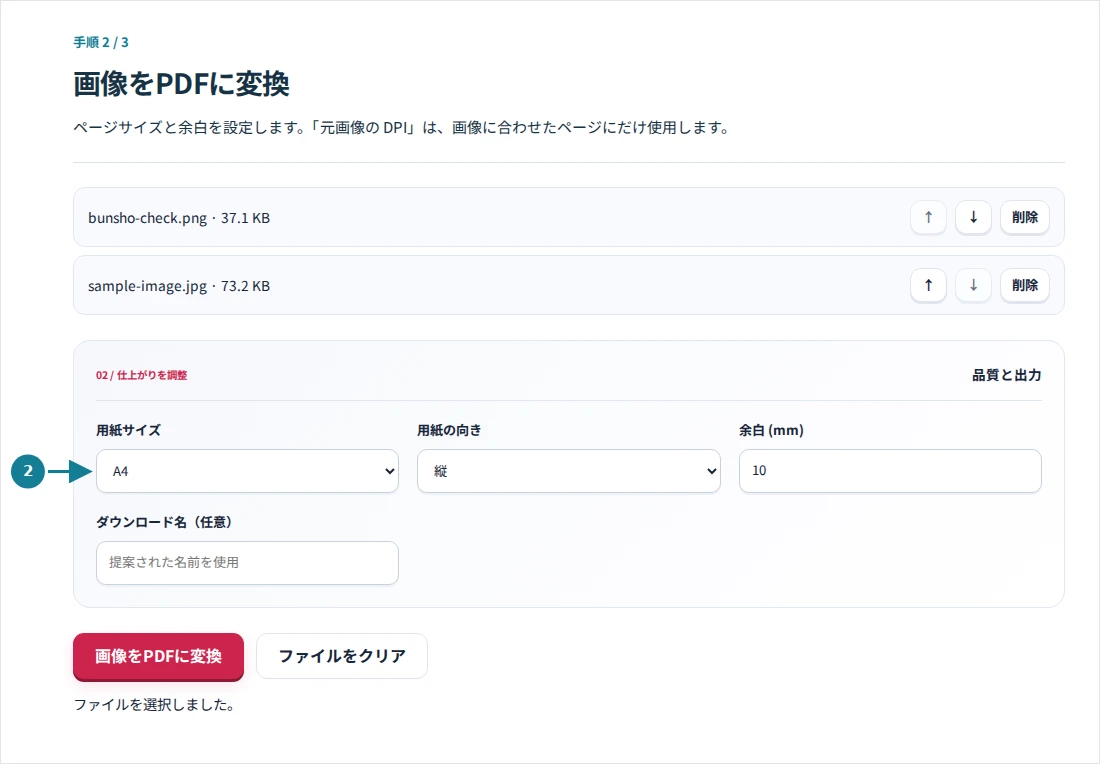Click the 02 / 仕上がりを調整 heading
Image resolution: width=1100 pixels, height=764 pixels.
coord(142,375)
